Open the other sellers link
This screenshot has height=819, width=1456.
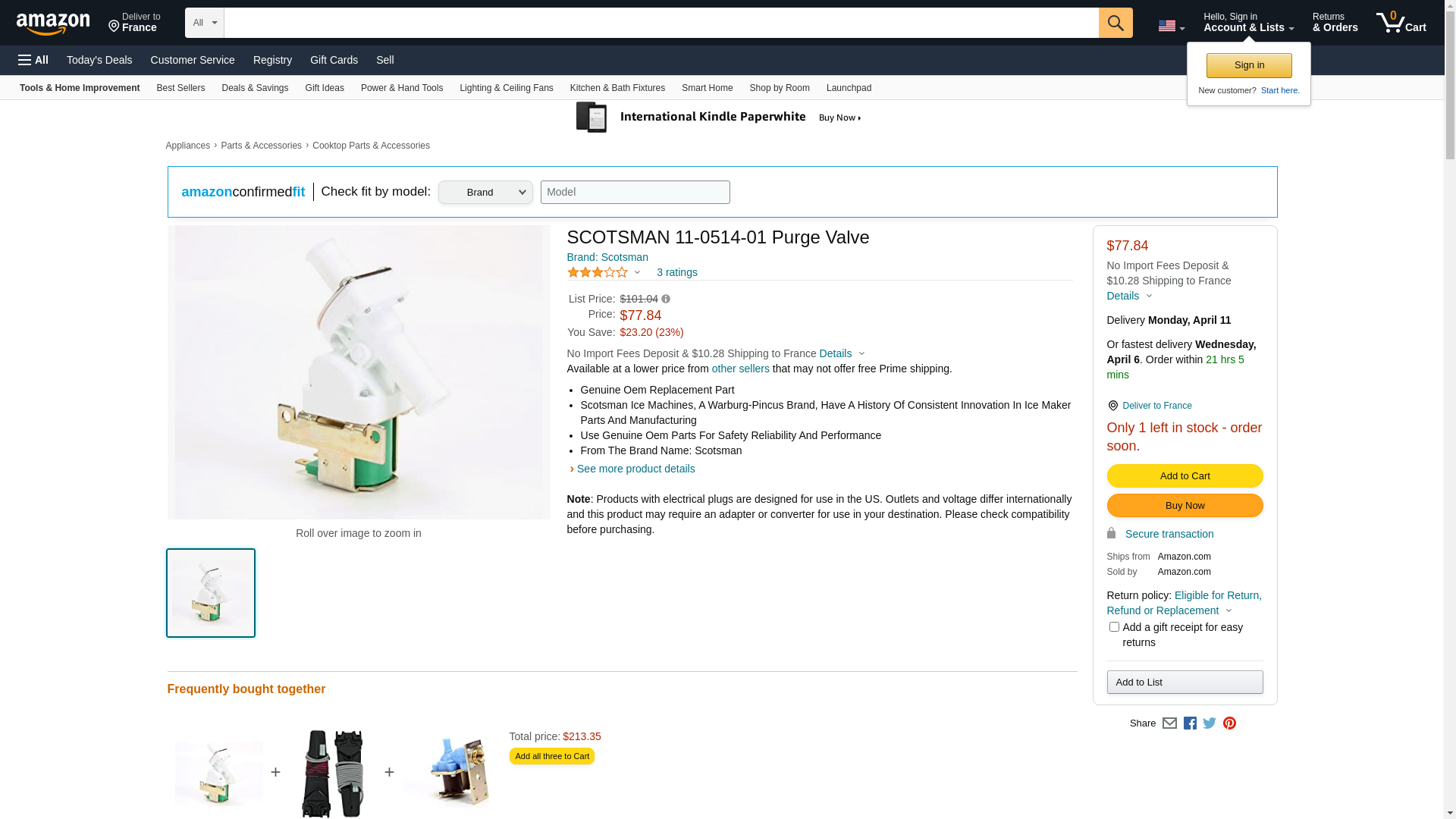point(740,369)
